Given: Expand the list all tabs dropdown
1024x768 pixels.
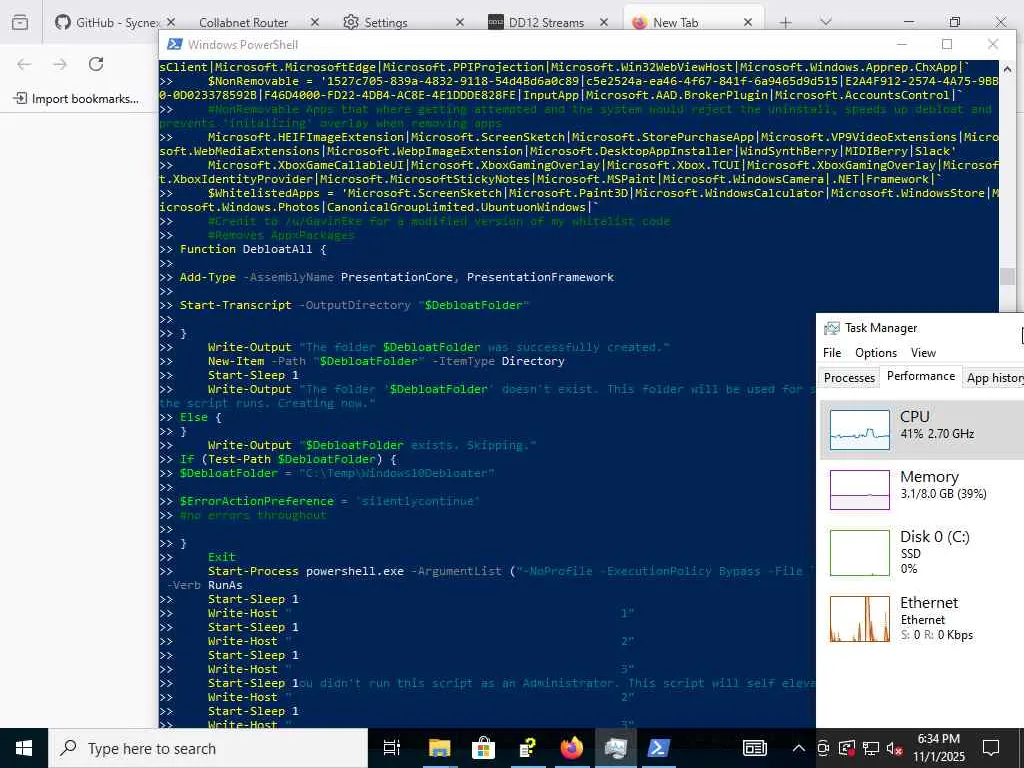Looking at the screenshot, I should click(x=826, y=22).
